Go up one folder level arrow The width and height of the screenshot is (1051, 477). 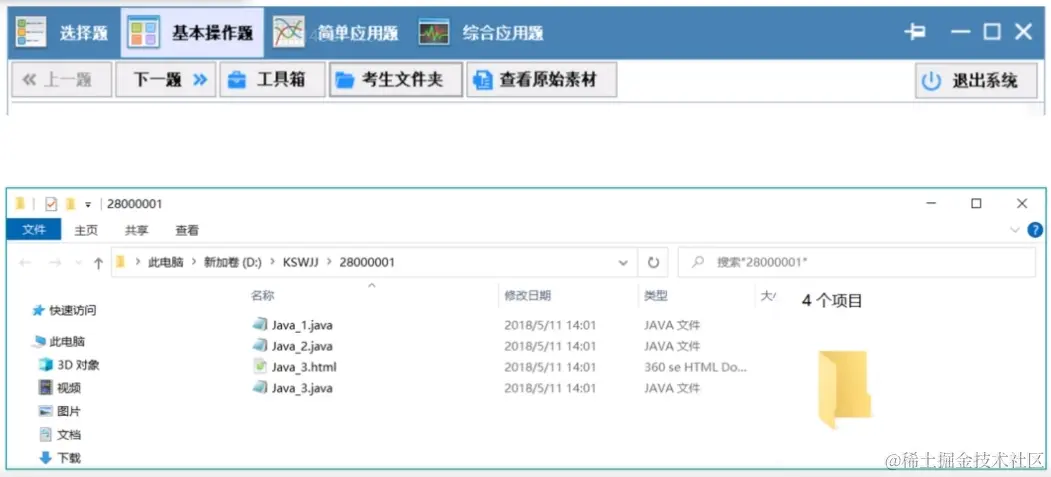[x=98, y=263]
